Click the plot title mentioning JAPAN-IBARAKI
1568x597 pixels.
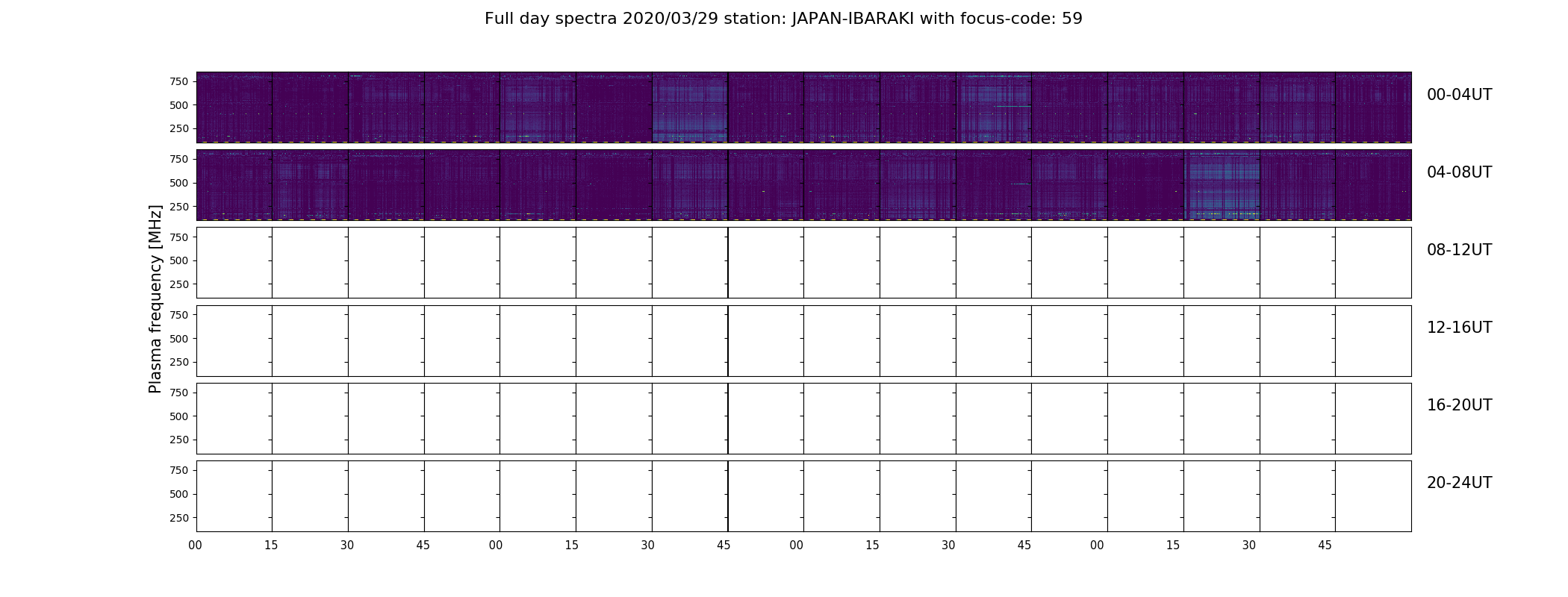click(x=783, y=19)
